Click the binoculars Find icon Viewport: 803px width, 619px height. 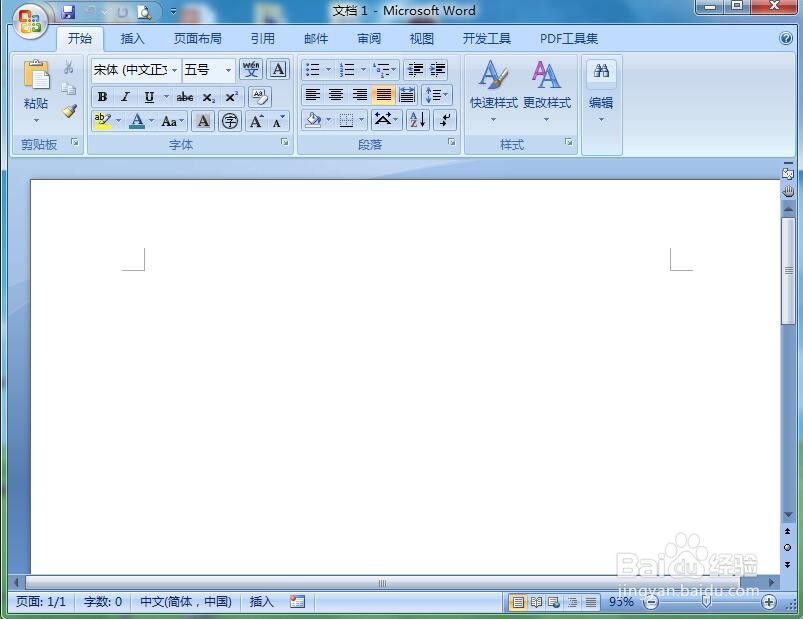[x=601, y=71]
